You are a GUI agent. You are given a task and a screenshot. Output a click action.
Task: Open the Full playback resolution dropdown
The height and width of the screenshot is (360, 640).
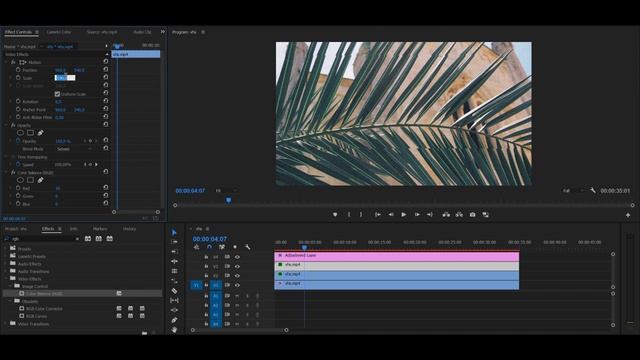coord(573,191)
